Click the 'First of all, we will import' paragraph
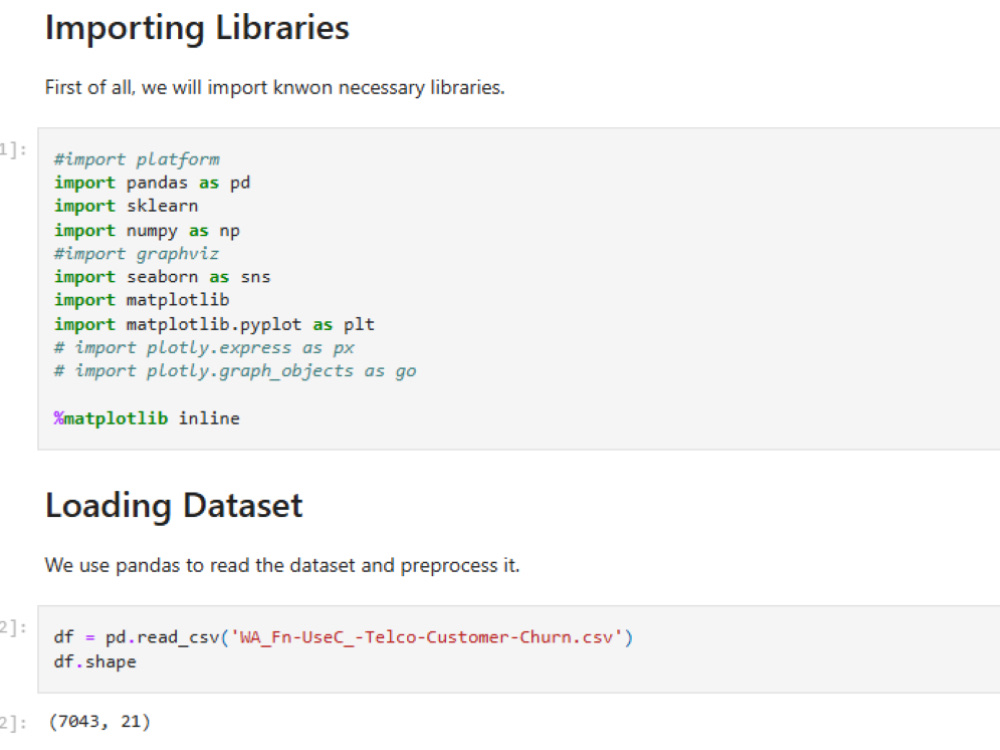This screenshot has height=750, width=1000. [x=274, y=87]
